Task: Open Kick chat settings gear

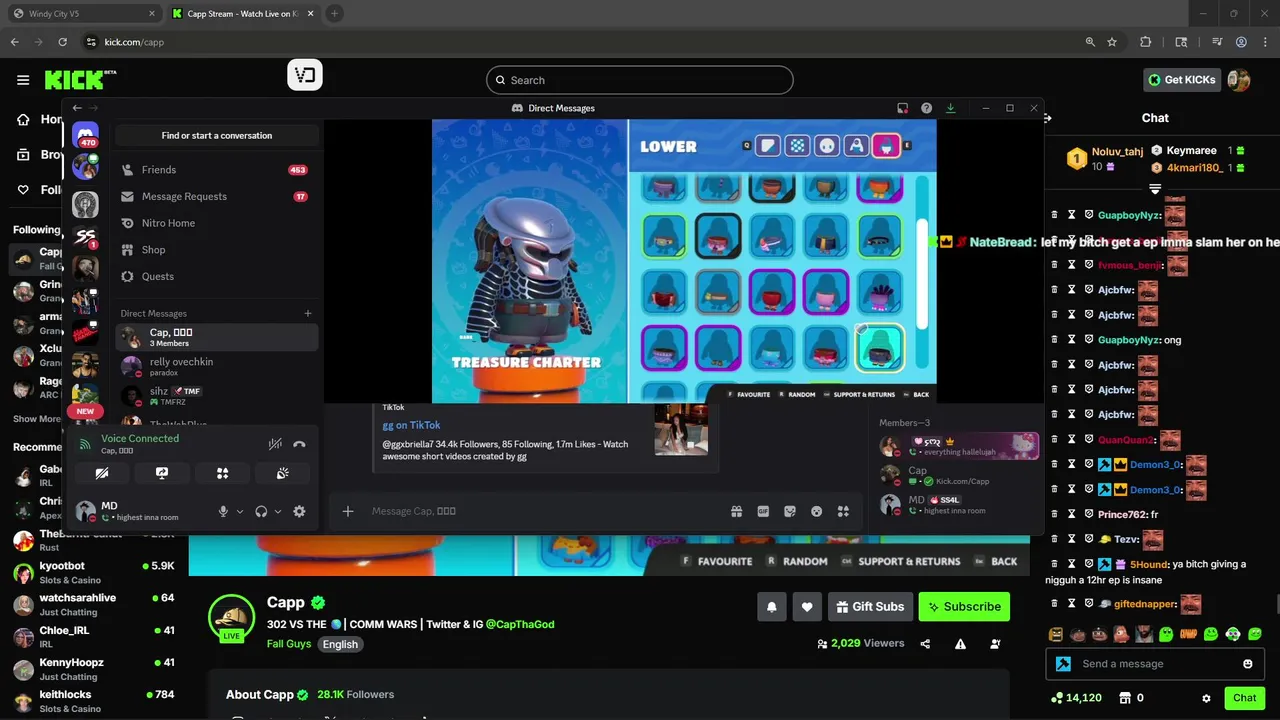Action: (1206, 698)
